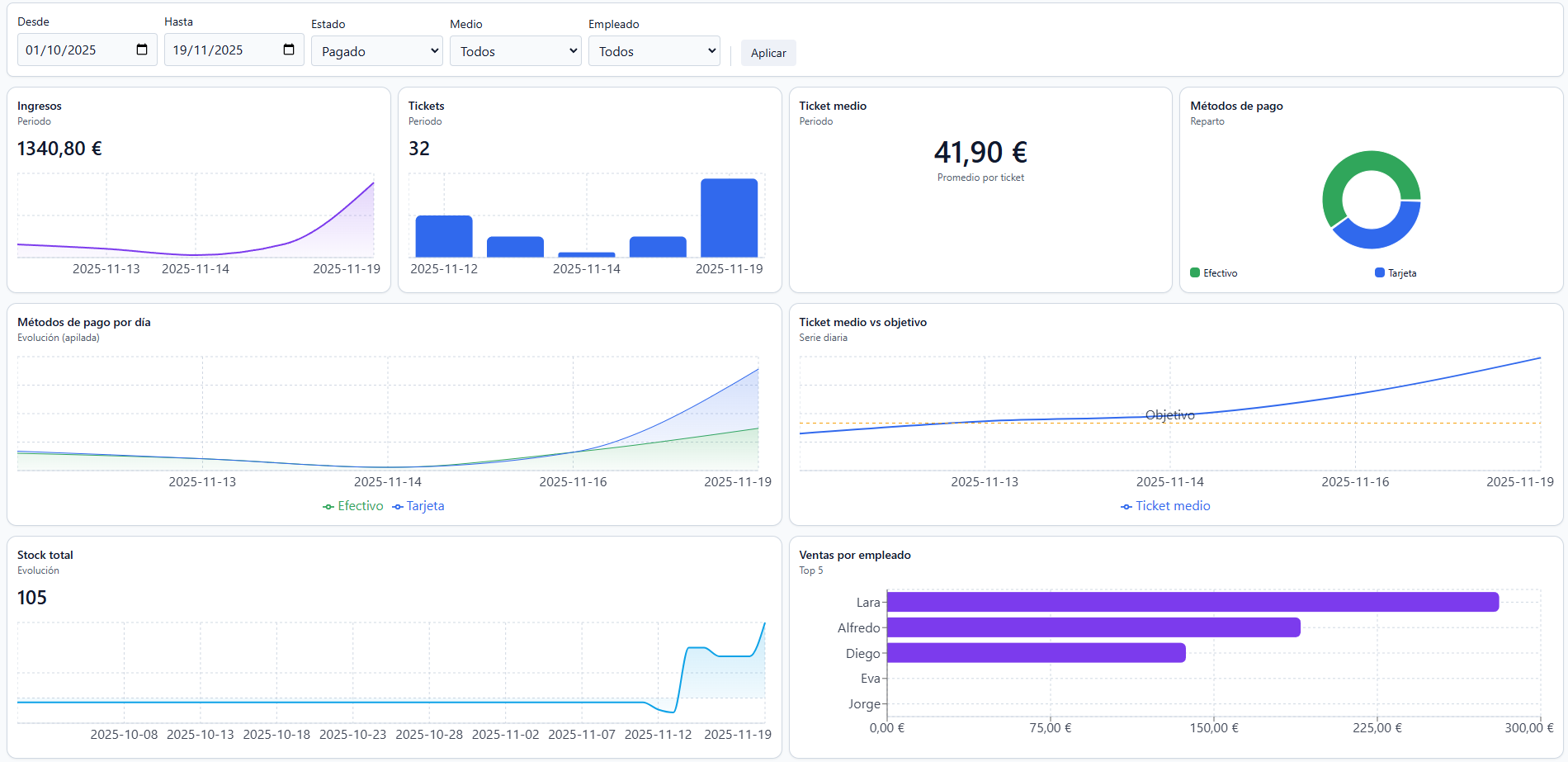Open the calendar picker for the Desde date field
This screenshot has width=1568, height=762.
(x=142, y=50)
